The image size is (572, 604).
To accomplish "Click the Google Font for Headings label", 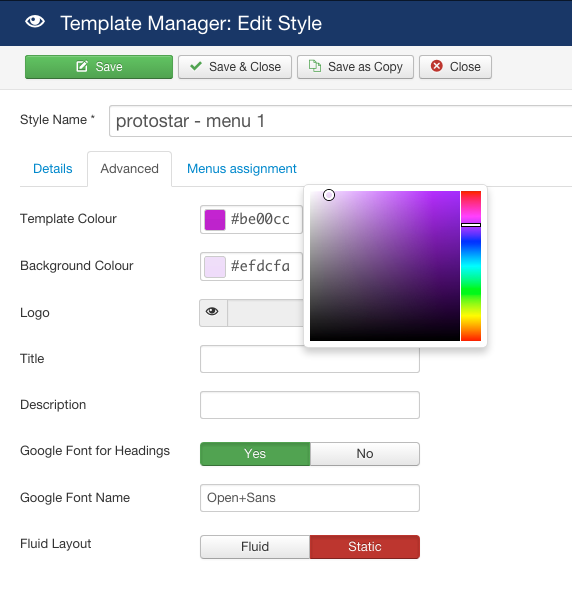I will pyautogui.click(x=95, y=451).
